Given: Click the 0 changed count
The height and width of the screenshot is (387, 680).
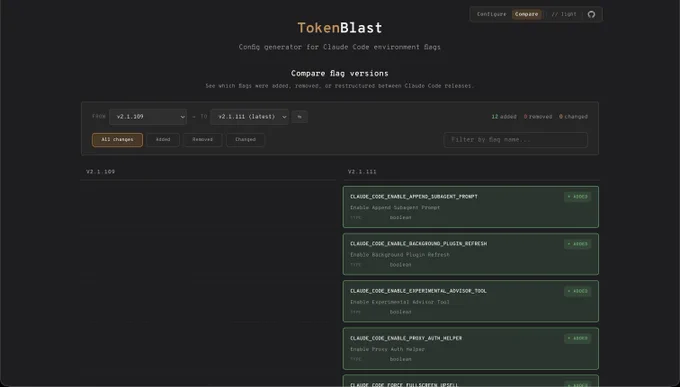Looking at the screenshot, I should pos(573,117).
